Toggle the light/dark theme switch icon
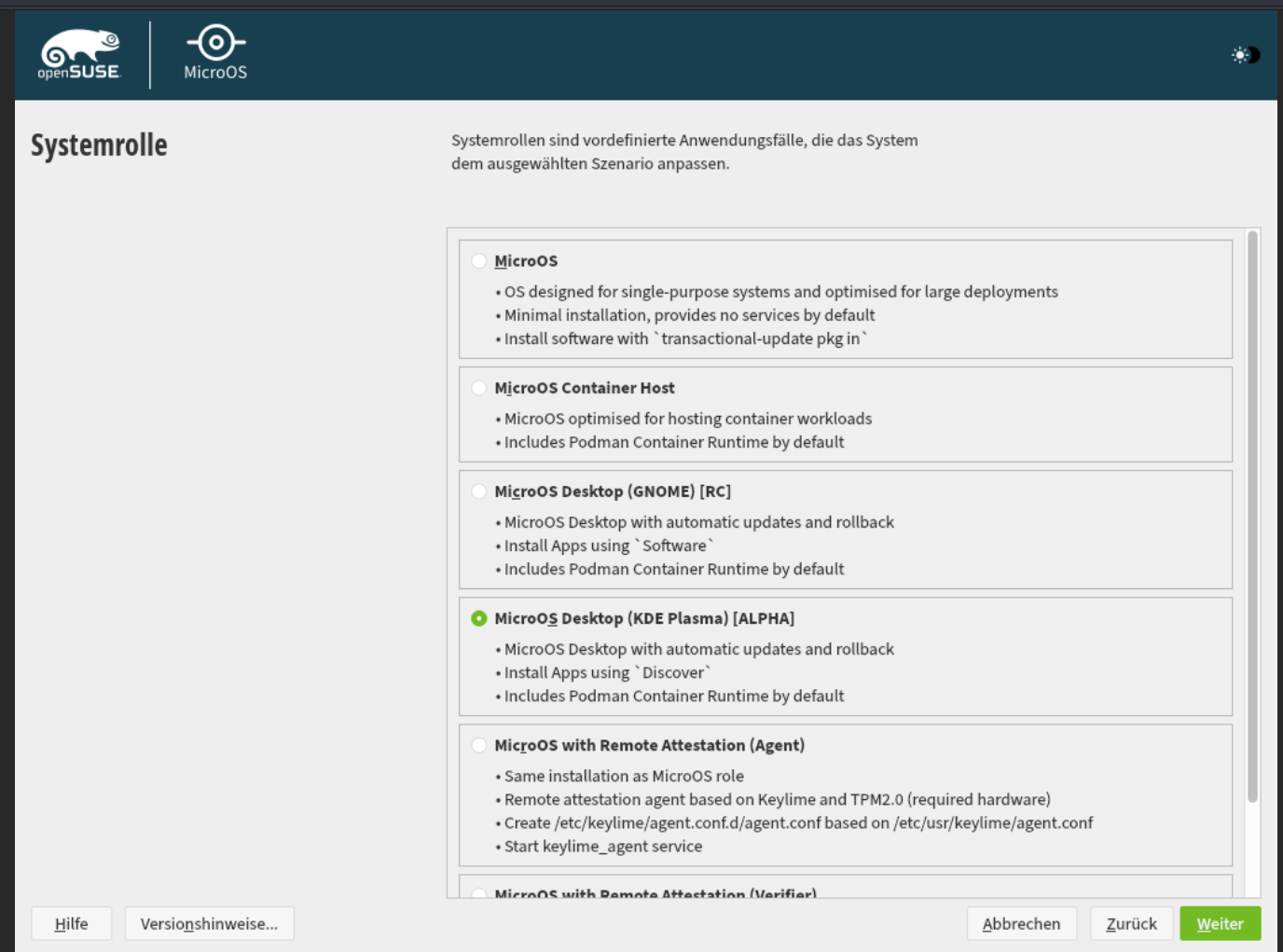The width and height of the screenshot is (1283, 952). (1245, 55)
